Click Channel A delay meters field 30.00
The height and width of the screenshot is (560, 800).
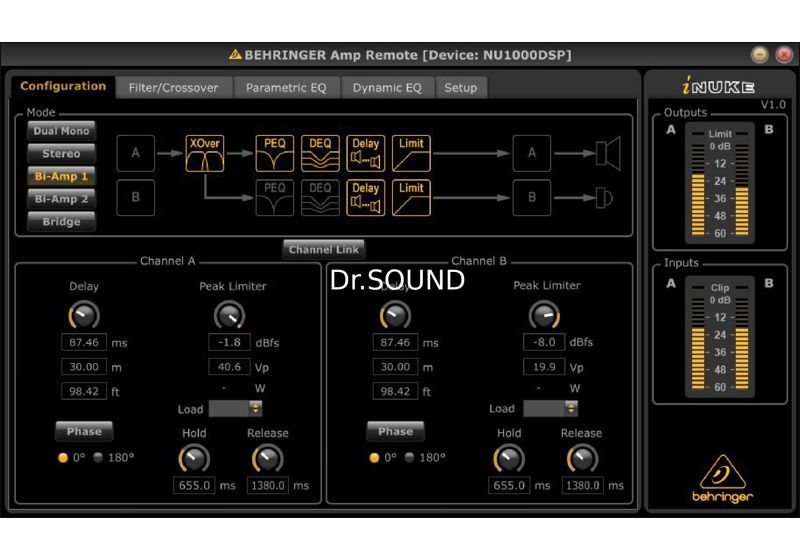coord(84,367)
